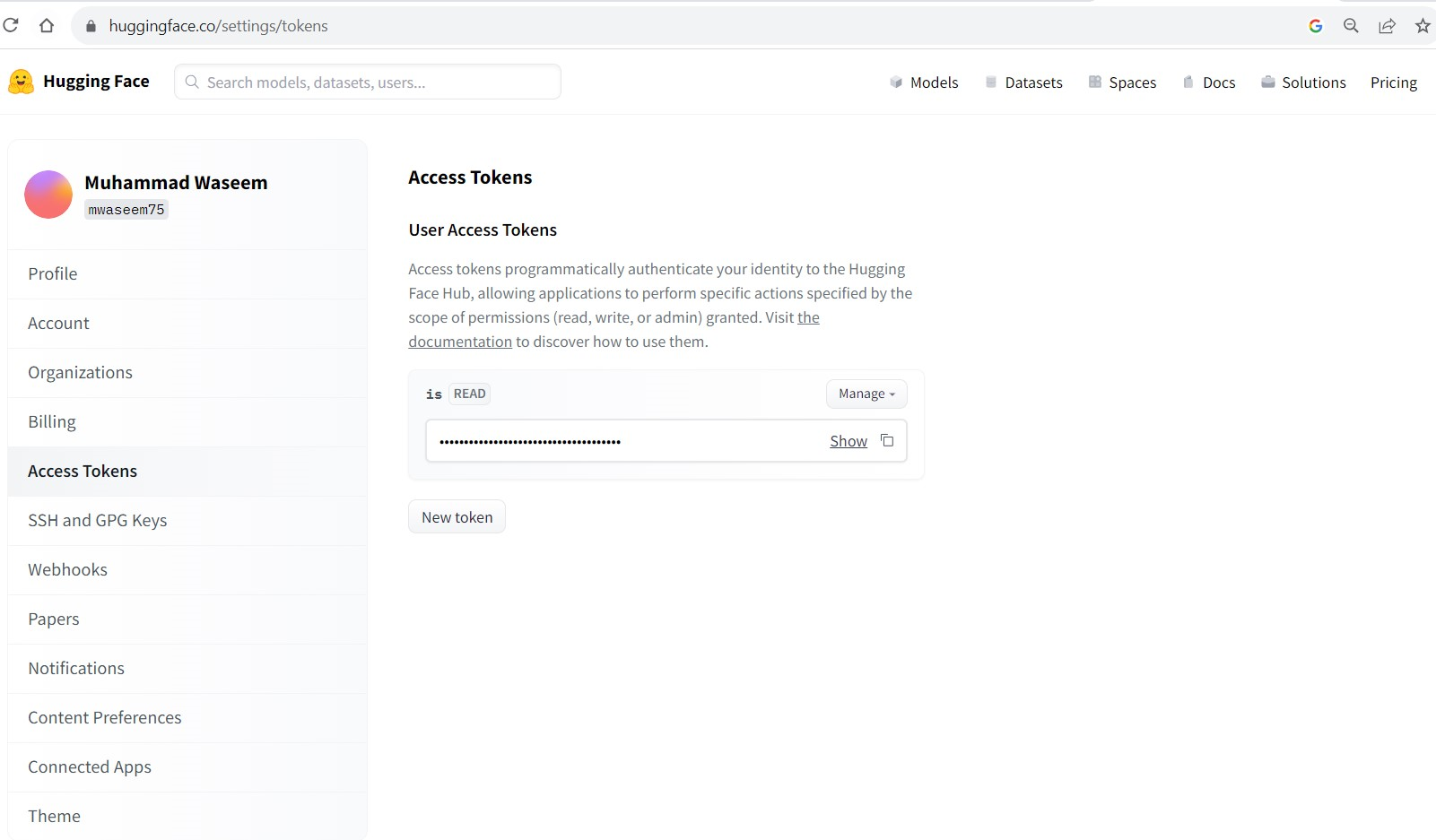This screenshot has width=1436, height=840.
Task: Click the search magnifier icon
Action: pyautogui.click(x=192, y=82)
